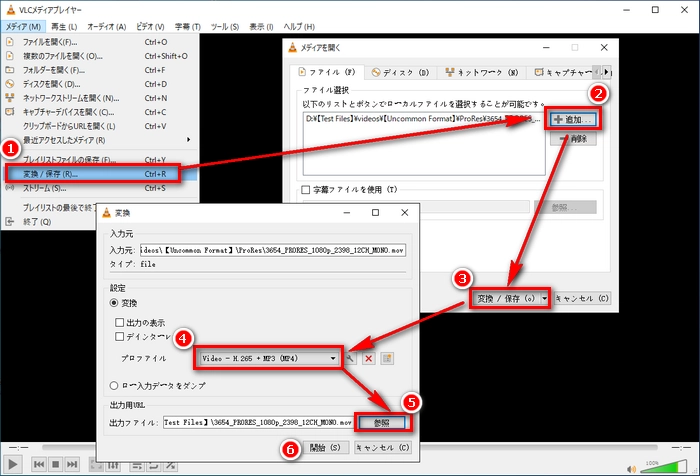Screen dimensions: 700x476
Task: Click the 追加... add file button
Action: (573, 119)
